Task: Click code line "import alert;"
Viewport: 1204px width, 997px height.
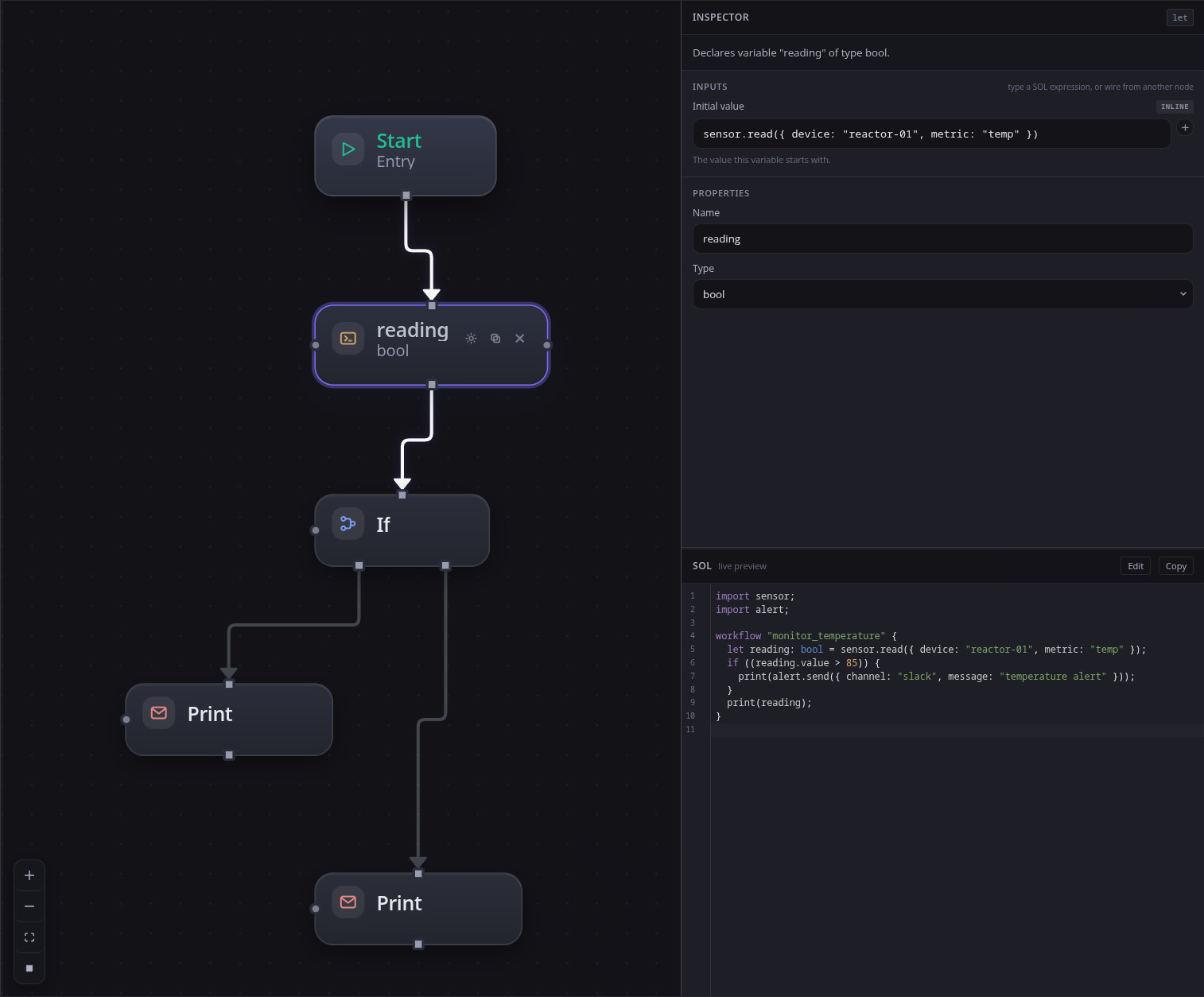Action: click(x=752, y=610)
